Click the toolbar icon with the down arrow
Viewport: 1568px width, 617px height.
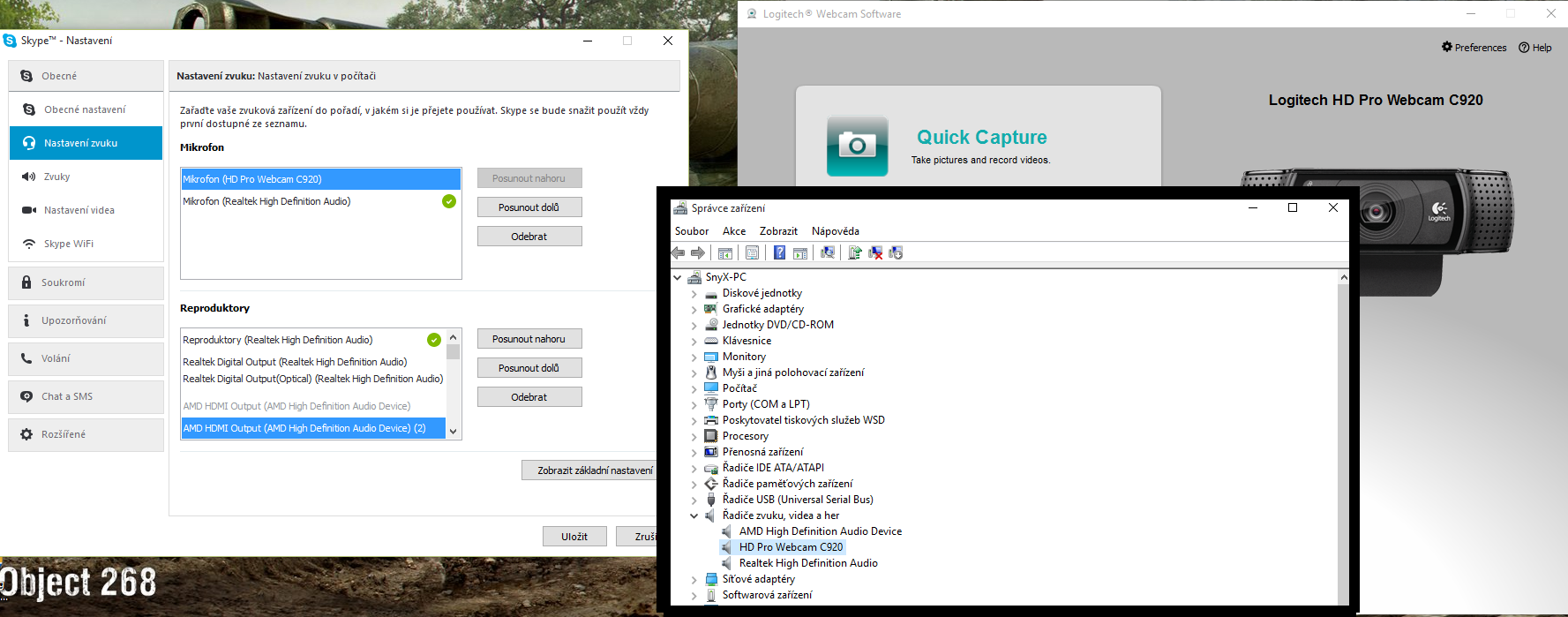click(x=896, y=253)
